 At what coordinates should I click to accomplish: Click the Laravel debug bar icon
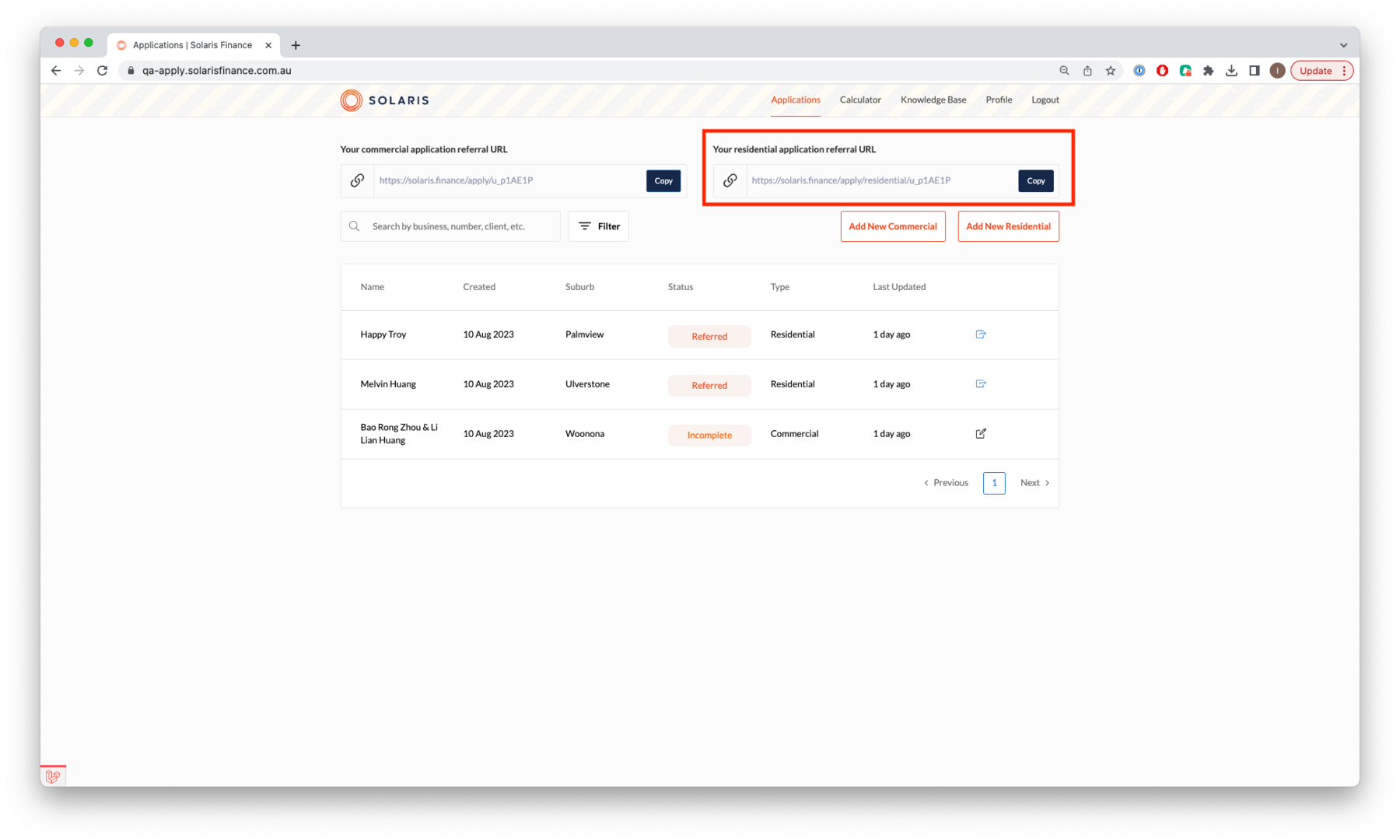[x=53, y=776]
